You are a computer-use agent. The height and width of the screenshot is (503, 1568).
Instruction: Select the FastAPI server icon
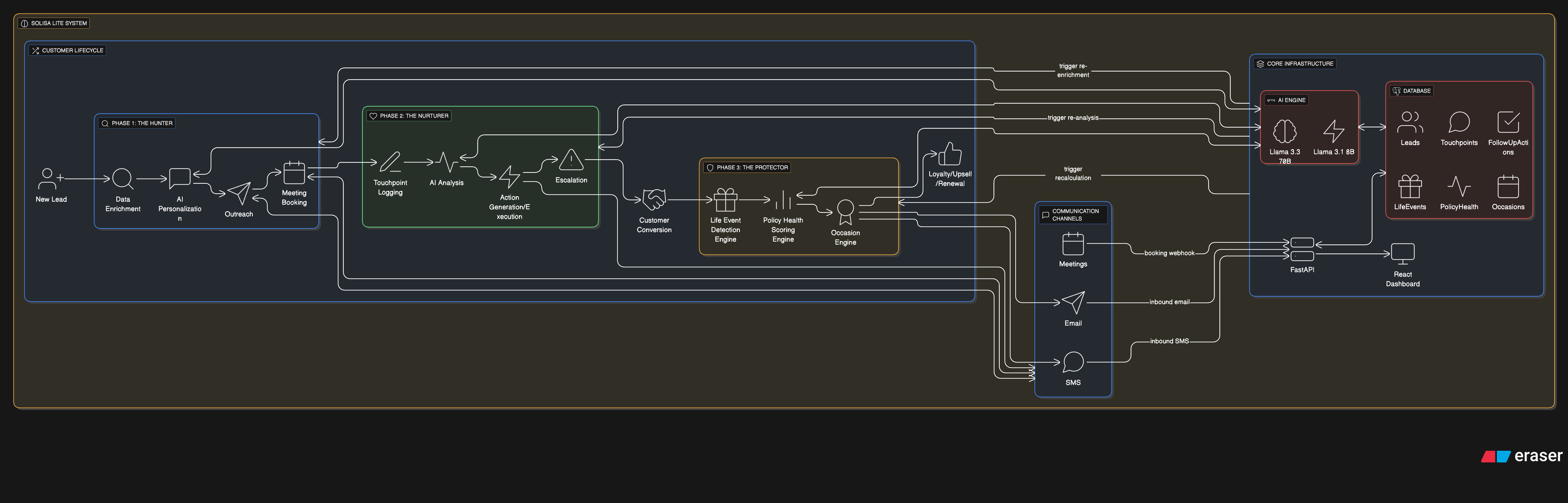click(1302, 249)
